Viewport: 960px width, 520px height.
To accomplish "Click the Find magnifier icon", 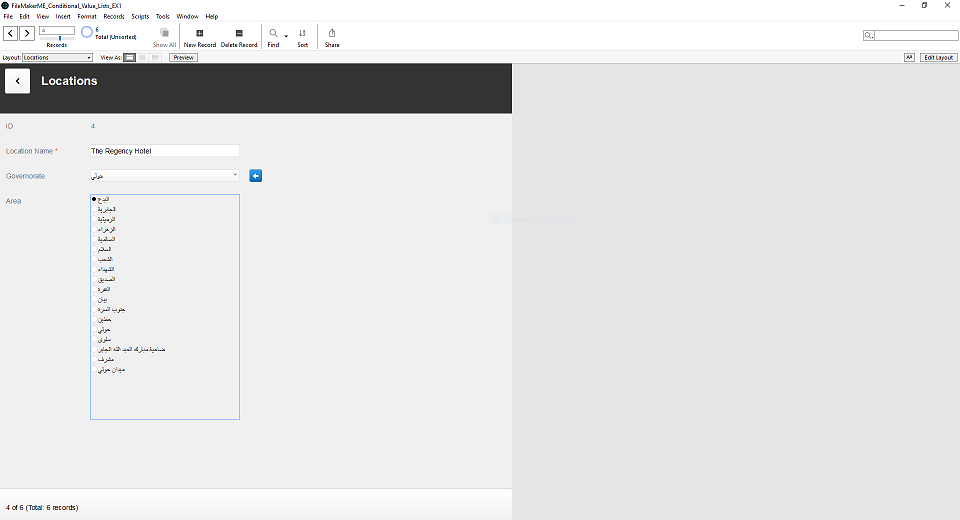I will pyautogui.click(x=273, y=33).
